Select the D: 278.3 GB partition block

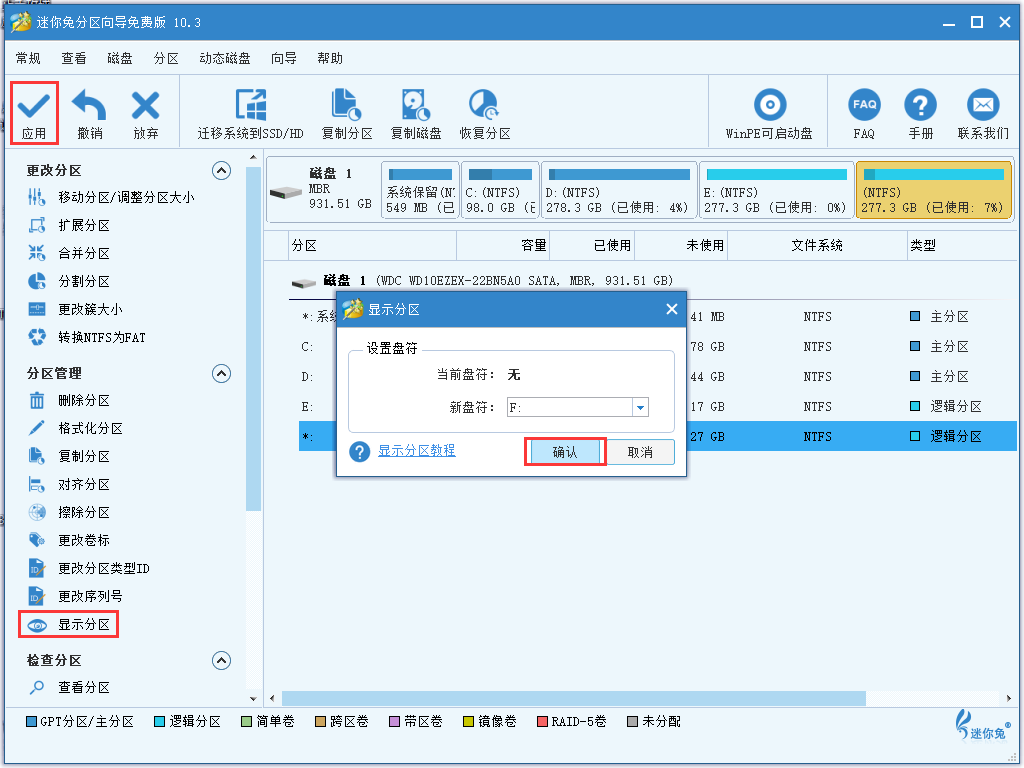click(619, 191)
